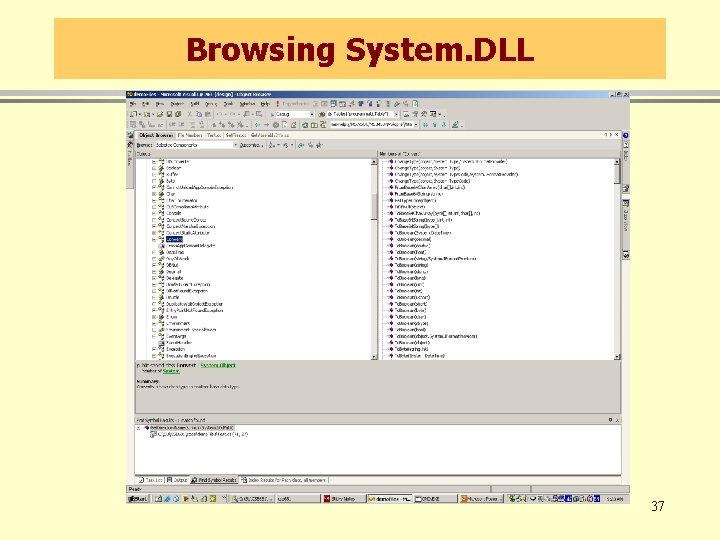Open the Help menu
Viewport: 720px width, 540px height.
265,104
